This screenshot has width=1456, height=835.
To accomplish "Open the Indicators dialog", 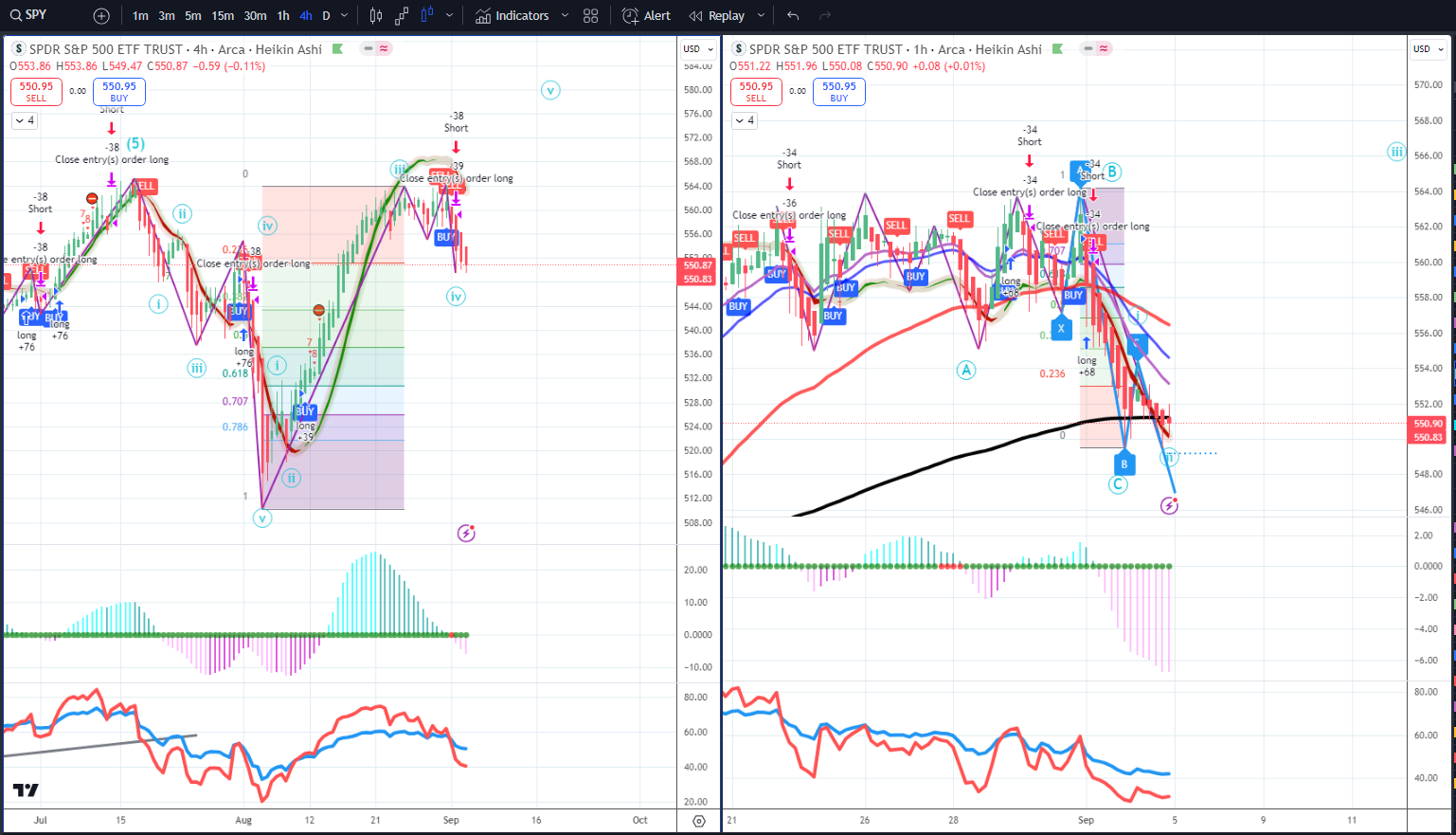I will pos(512,16).
